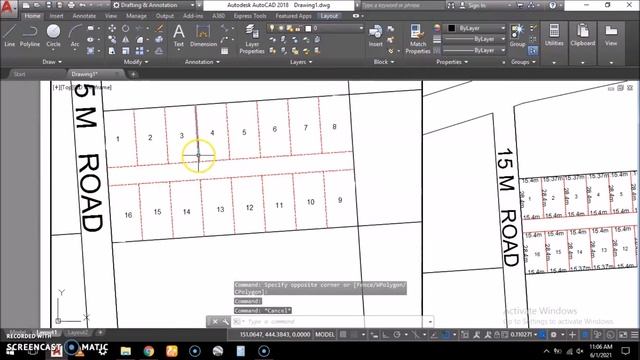Toggle MODEL space button in status bar

324,335
